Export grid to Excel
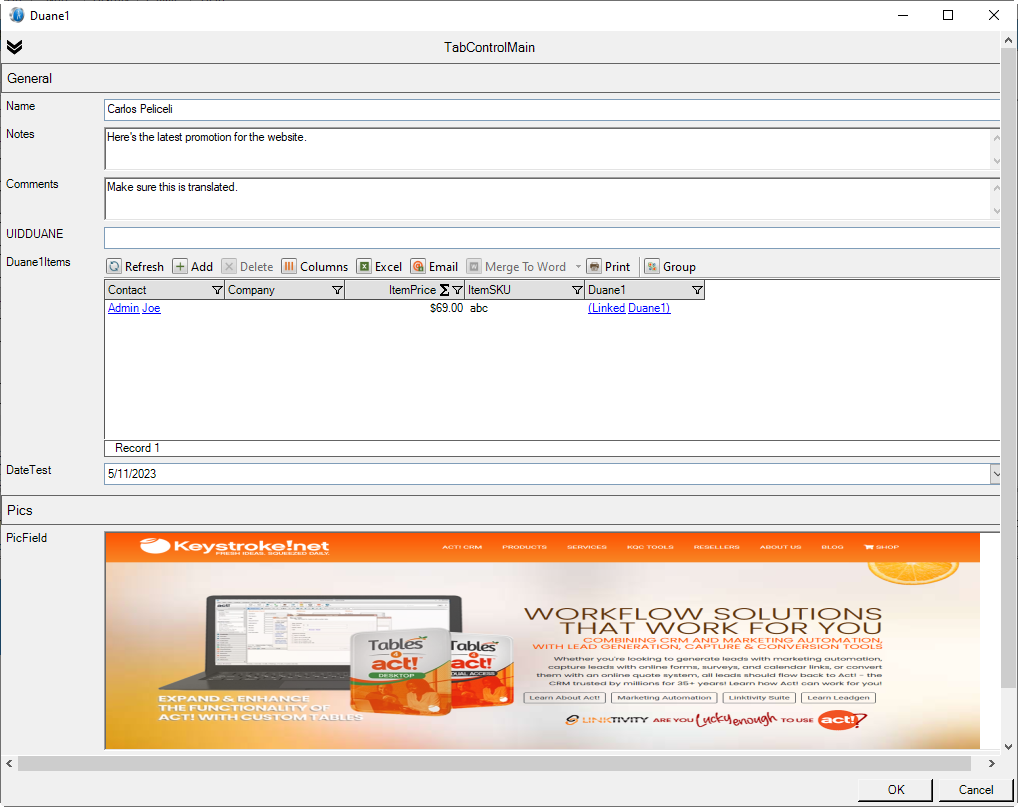1018x807 pixels. click(379, 266)
